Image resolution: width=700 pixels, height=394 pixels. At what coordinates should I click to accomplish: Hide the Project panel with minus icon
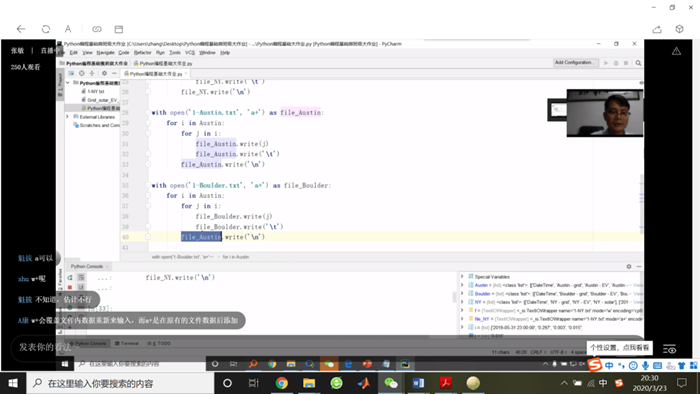[x=114, y=73]
